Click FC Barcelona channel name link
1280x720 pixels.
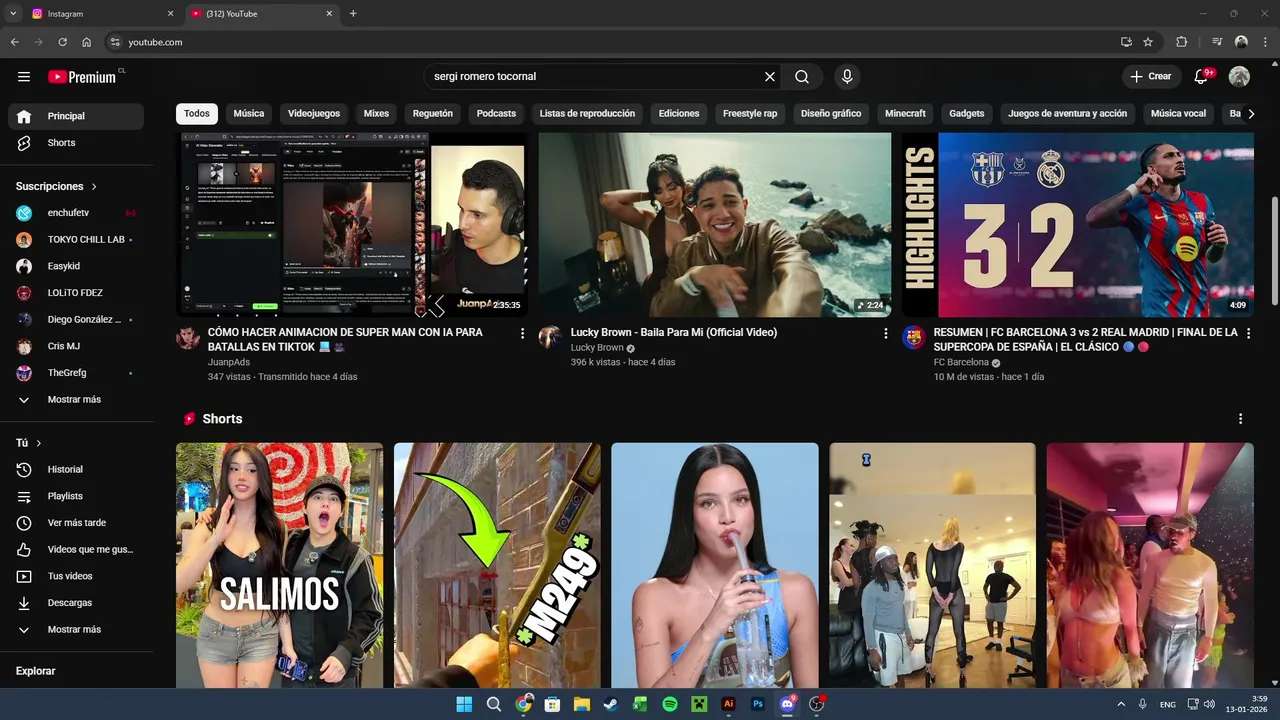[x=961, y=362]
